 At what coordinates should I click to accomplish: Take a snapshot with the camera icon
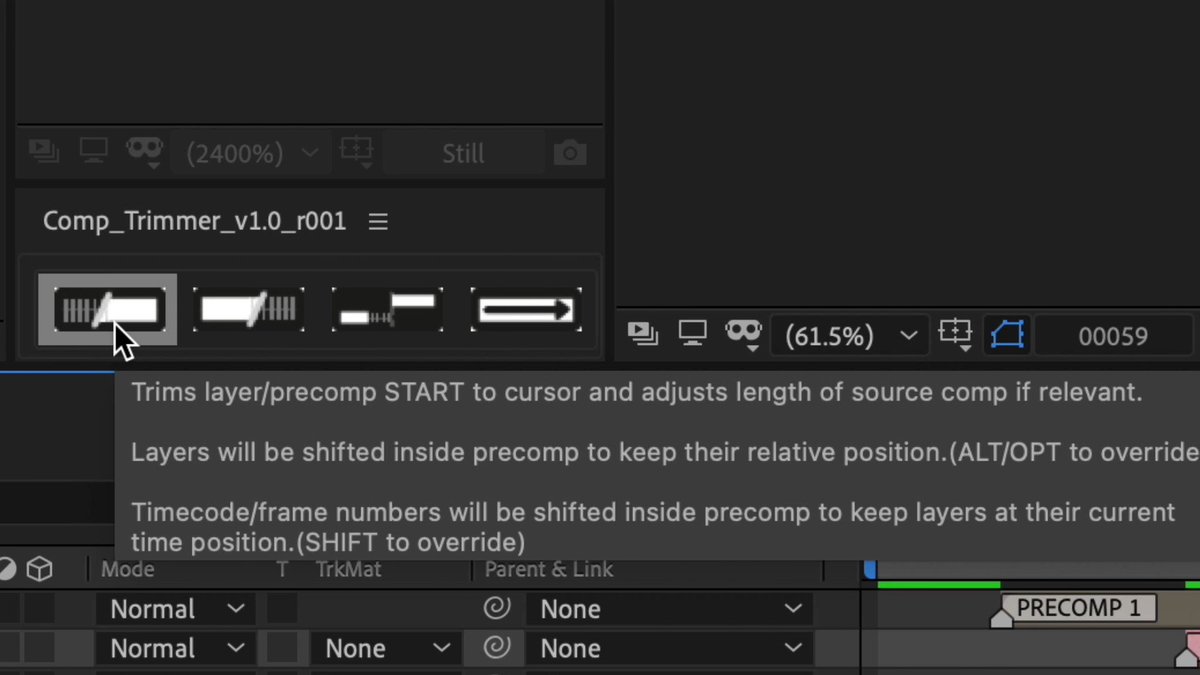point(570,153)
